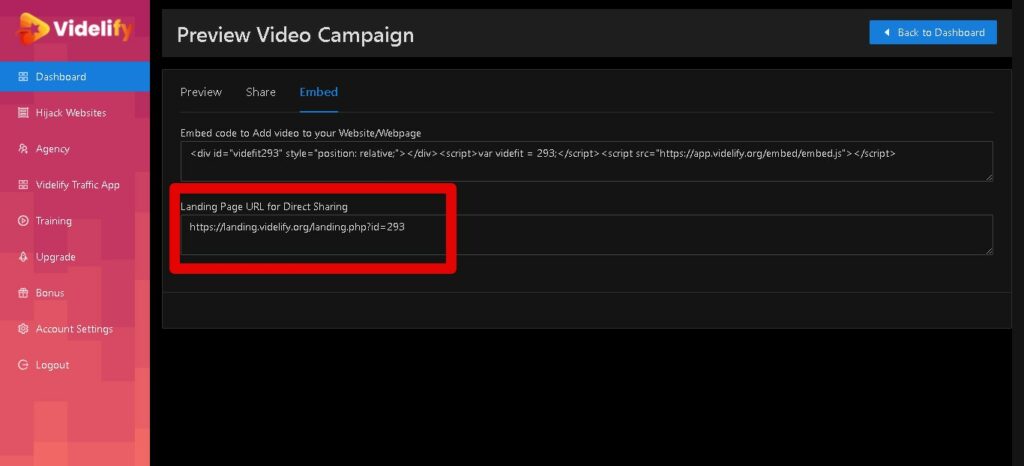The height and width of the screenshot is (466, 1024).
Task: Open Dashboard in the sidebar
Action: pyautogui.click(x=74, y=76)
